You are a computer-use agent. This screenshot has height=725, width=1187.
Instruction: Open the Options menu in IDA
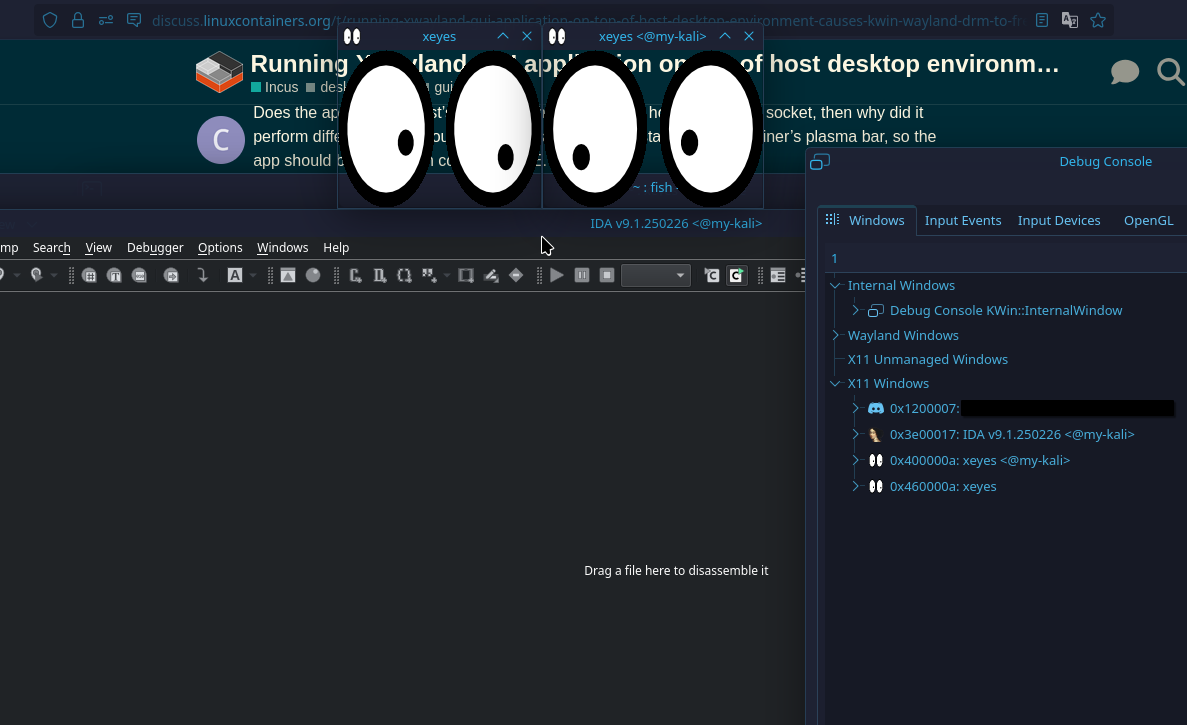(220, 247)
